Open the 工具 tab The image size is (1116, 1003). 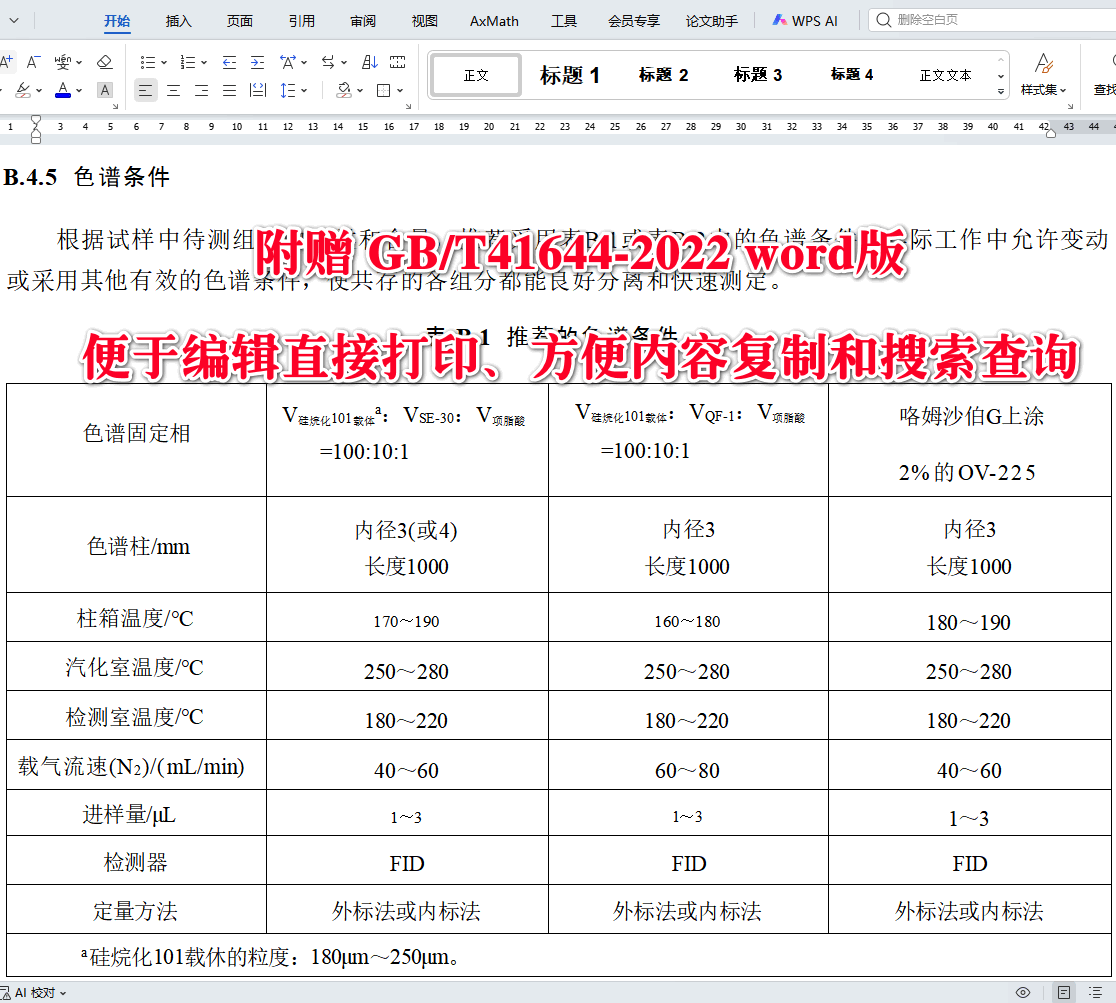(x=564, y=21)
